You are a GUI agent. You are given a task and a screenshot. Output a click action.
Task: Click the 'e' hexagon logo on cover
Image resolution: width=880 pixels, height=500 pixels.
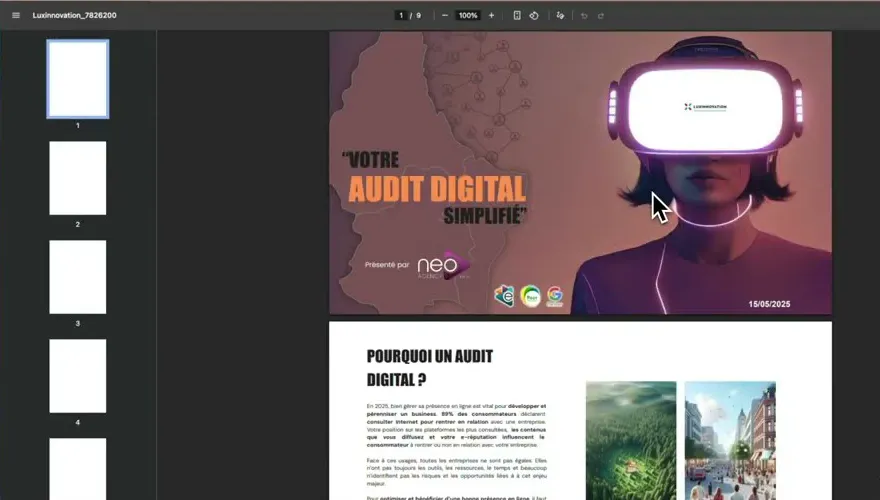click(x=505, y=296)
